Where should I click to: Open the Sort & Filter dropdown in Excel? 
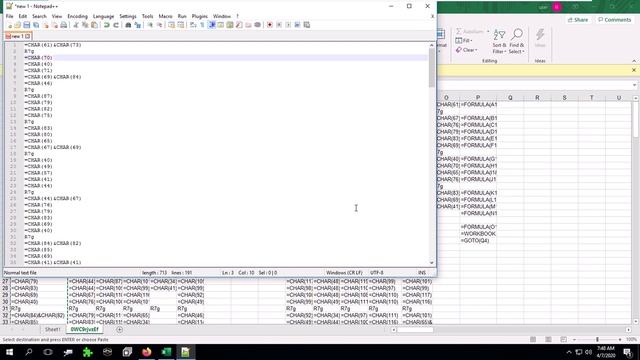tap(499, 41)
